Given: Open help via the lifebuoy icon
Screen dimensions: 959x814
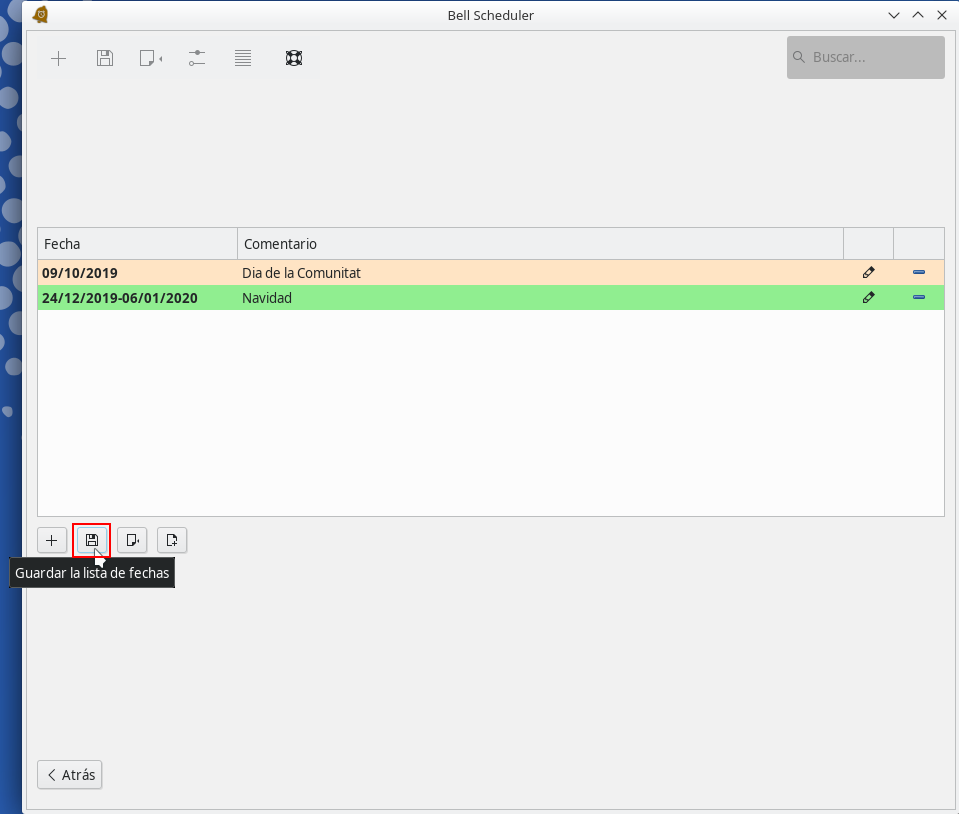Looking at the screenshot, I should tap(293, 58).
